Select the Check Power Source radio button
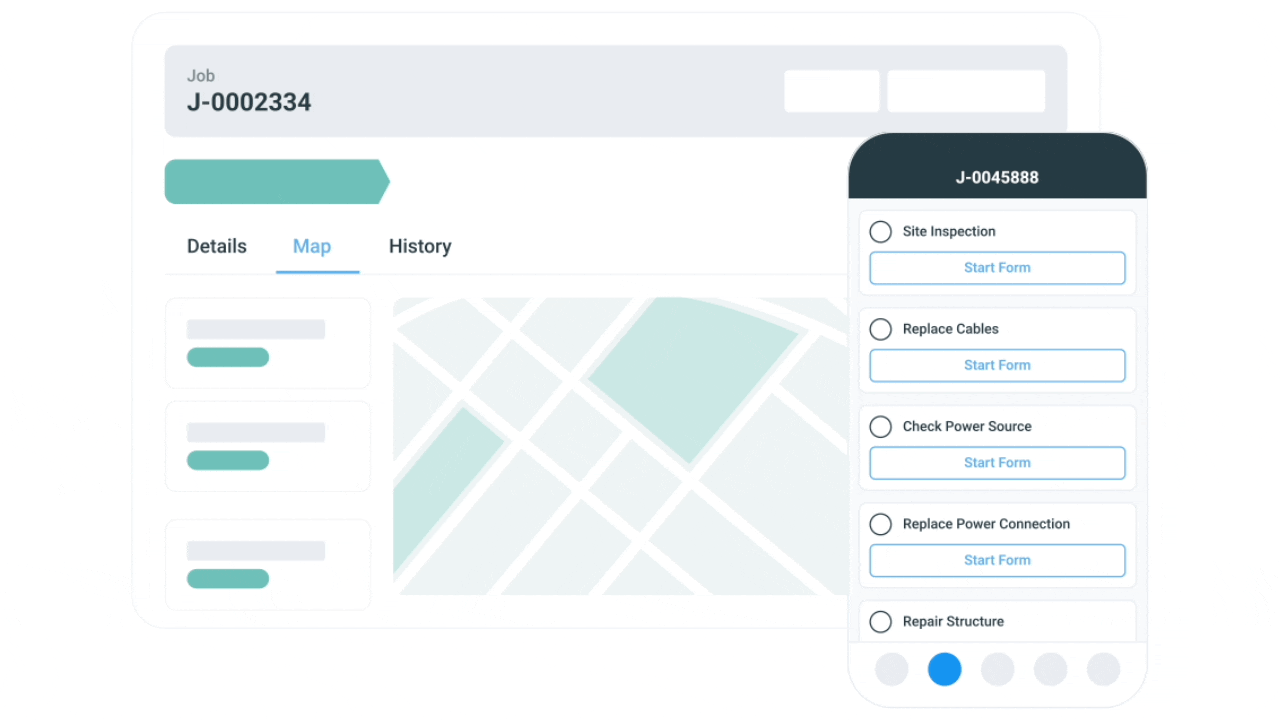Image resolution: width=1280 pixels, height=720 pixels. click(880, 426)
